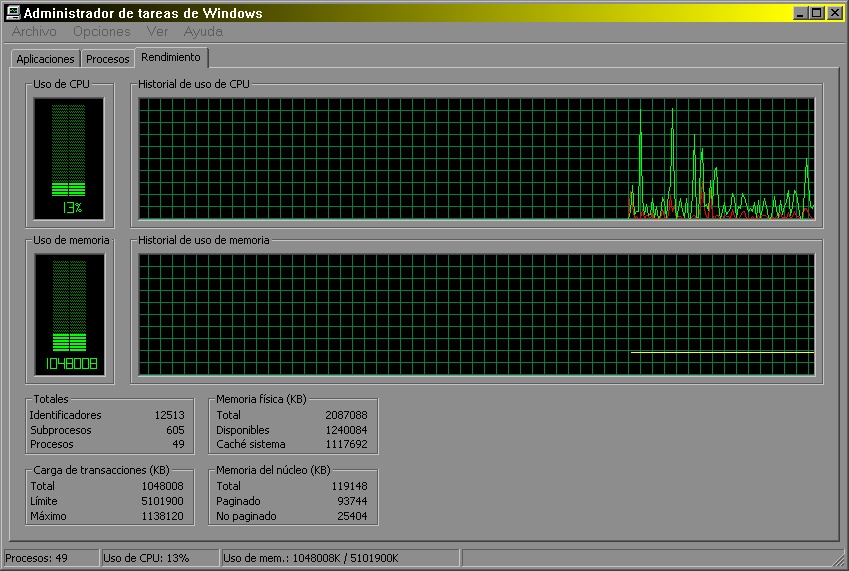
Task: Select the Rendimiento tab
Action: coord(171,57)
